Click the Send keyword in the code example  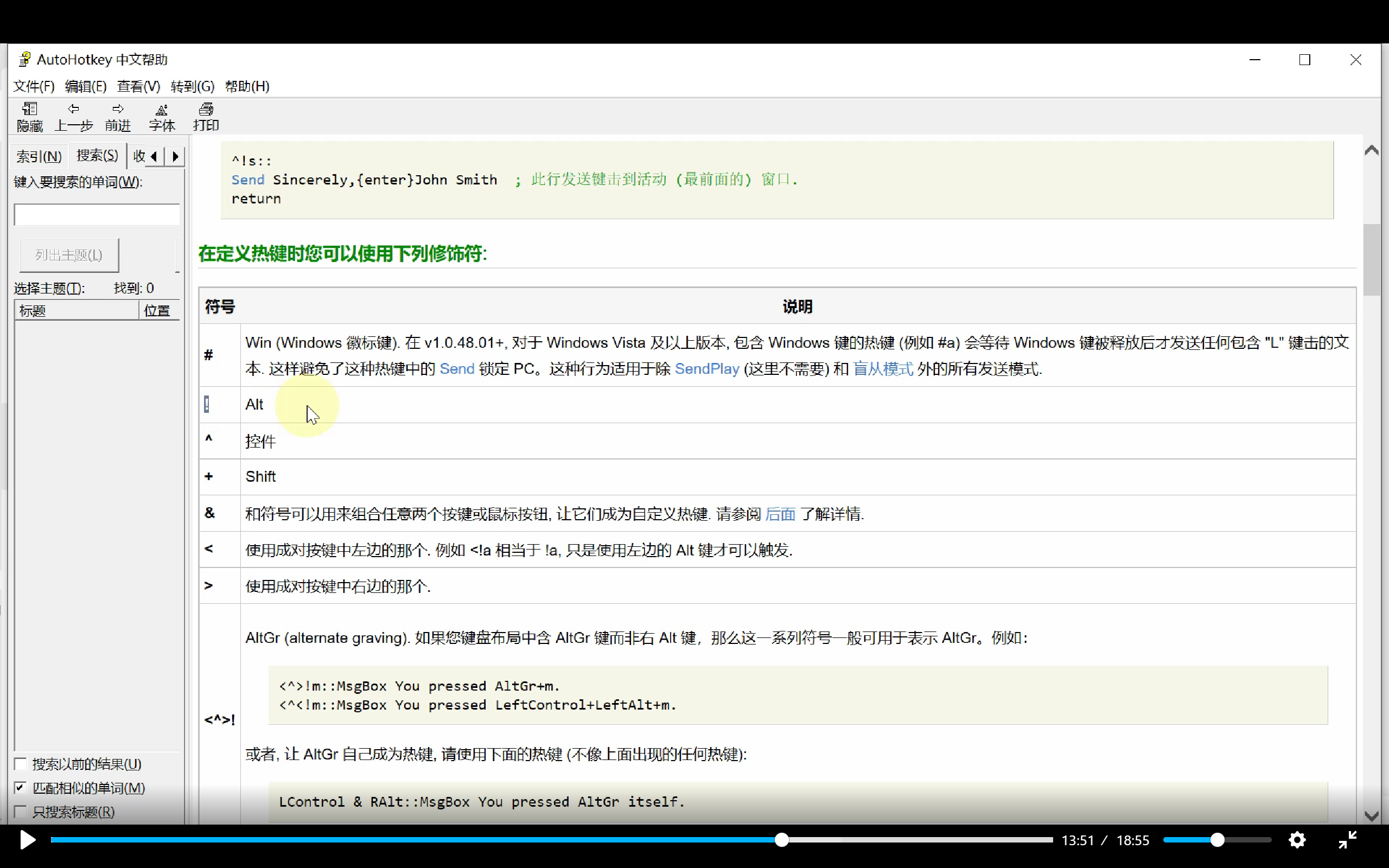248,180
